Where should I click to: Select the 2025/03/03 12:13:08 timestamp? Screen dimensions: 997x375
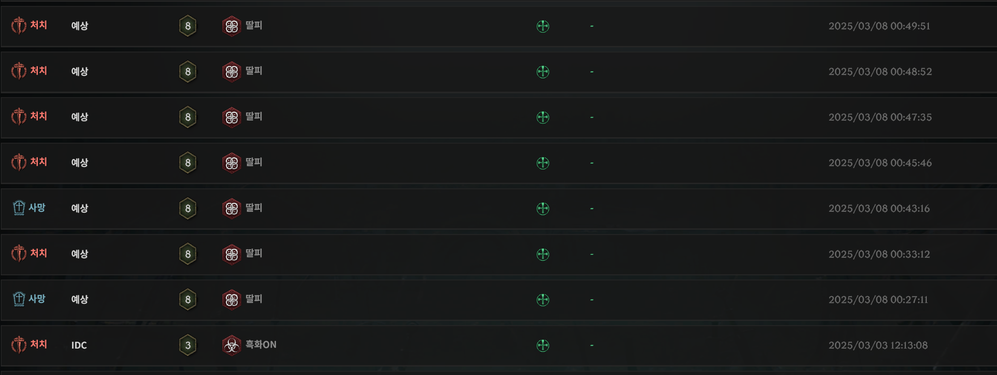click(x=878, y=345)
